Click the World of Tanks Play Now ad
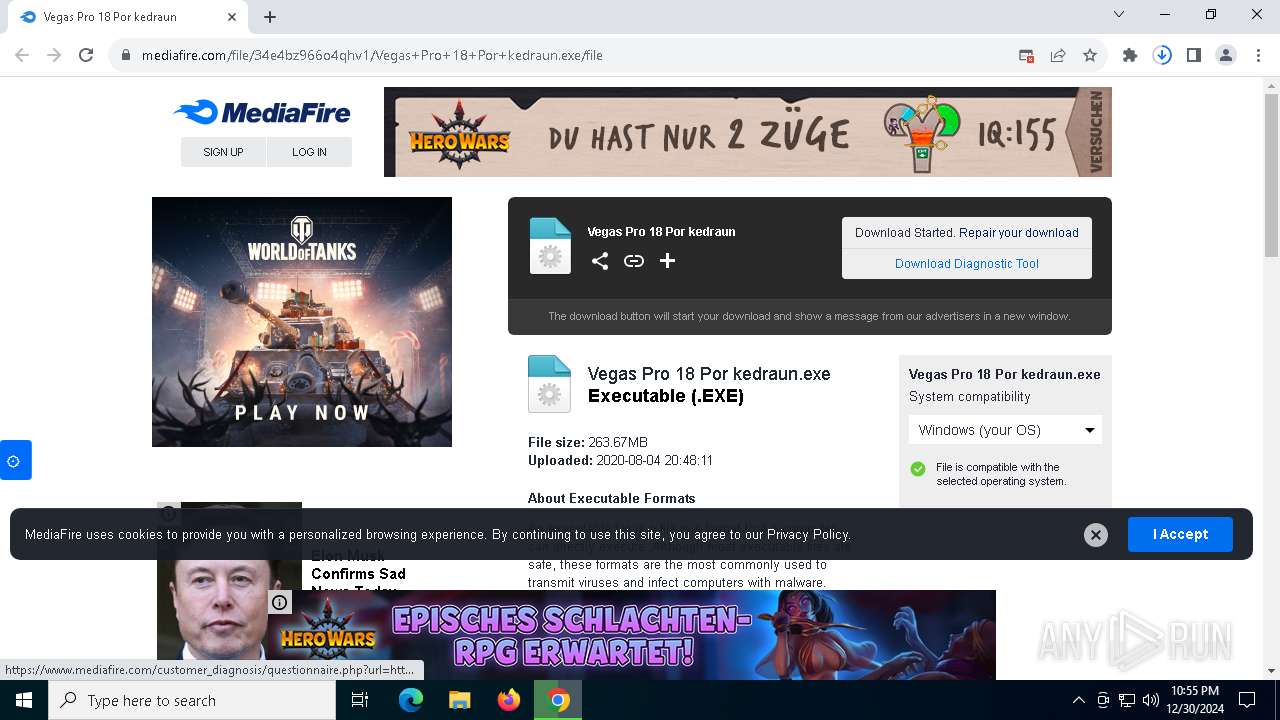This screenshot has width=1280, height=720. point(302,322)
